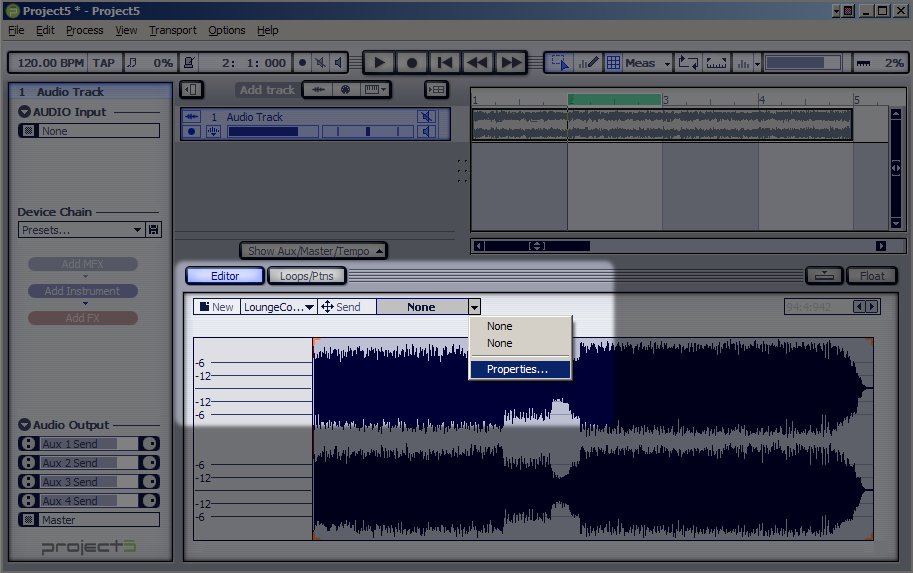Adjust Audio Track pan slider
The width and height of the screenshot is (913, 573).
tap(368, 132)
